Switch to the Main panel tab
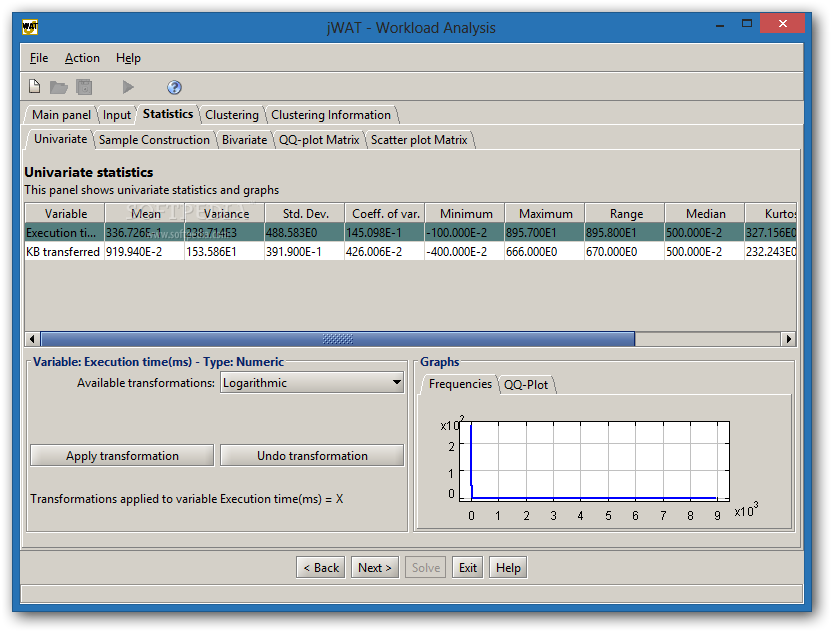Image resolution: width=832 pixels, height=632 pixels. click(61, 115)
